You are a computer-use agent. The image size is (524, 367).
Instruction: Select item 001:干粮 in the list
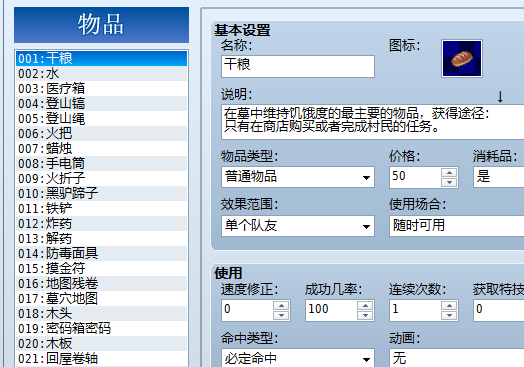101,58
